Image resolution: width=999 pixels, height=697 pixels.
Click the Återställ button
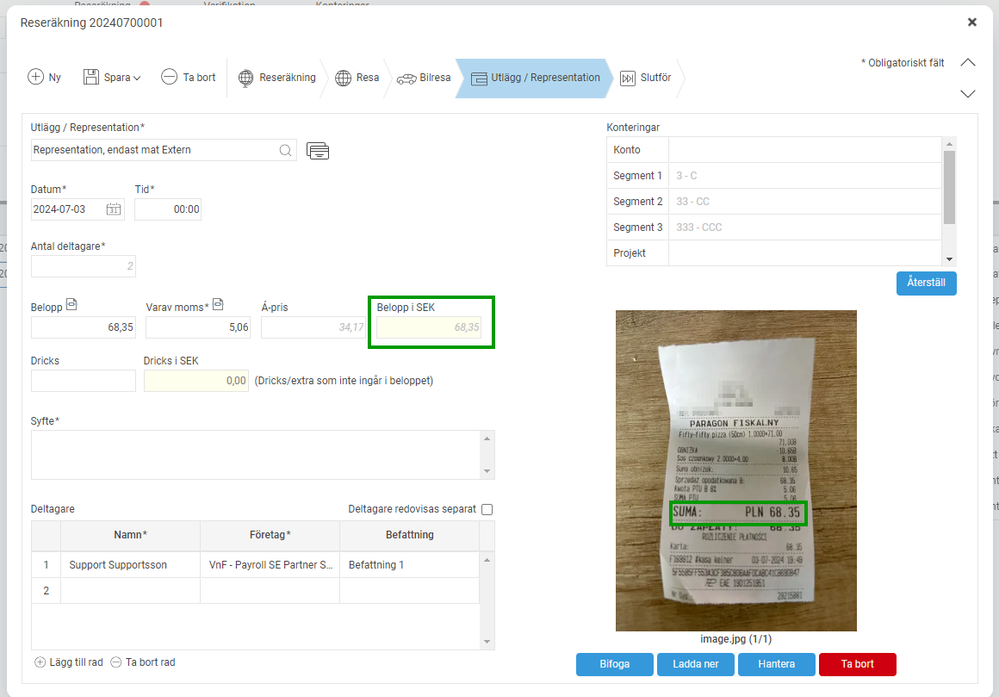coord(926,283)
